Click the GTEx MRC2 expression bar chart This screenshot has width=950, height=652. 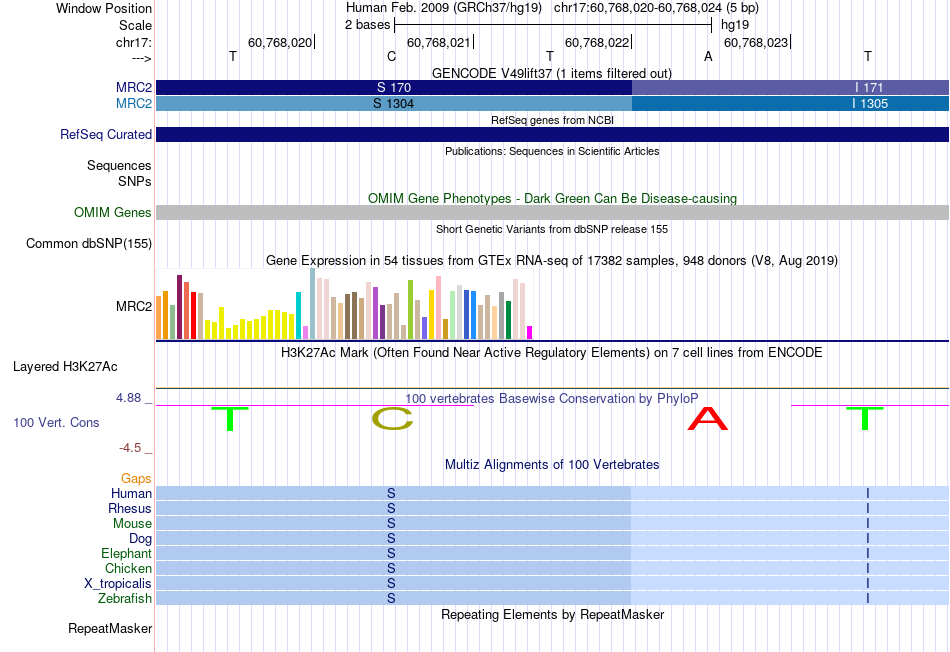(344, 304)
